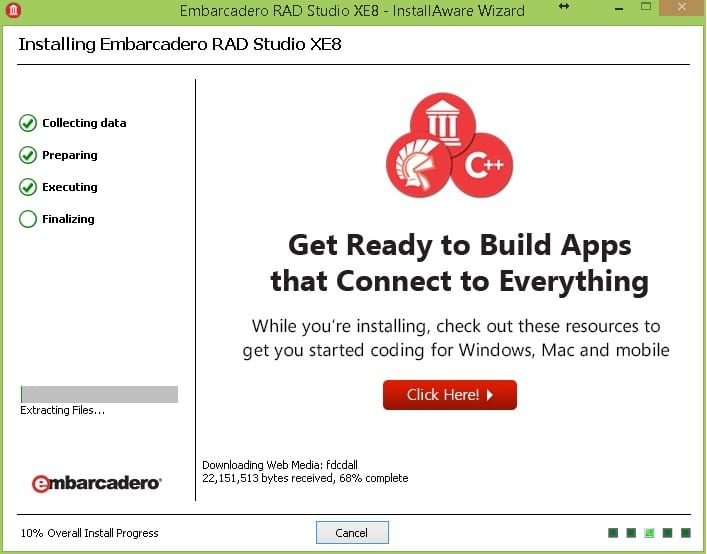
Task: Click the 'Executing' step label
Action: pos(70,187)
